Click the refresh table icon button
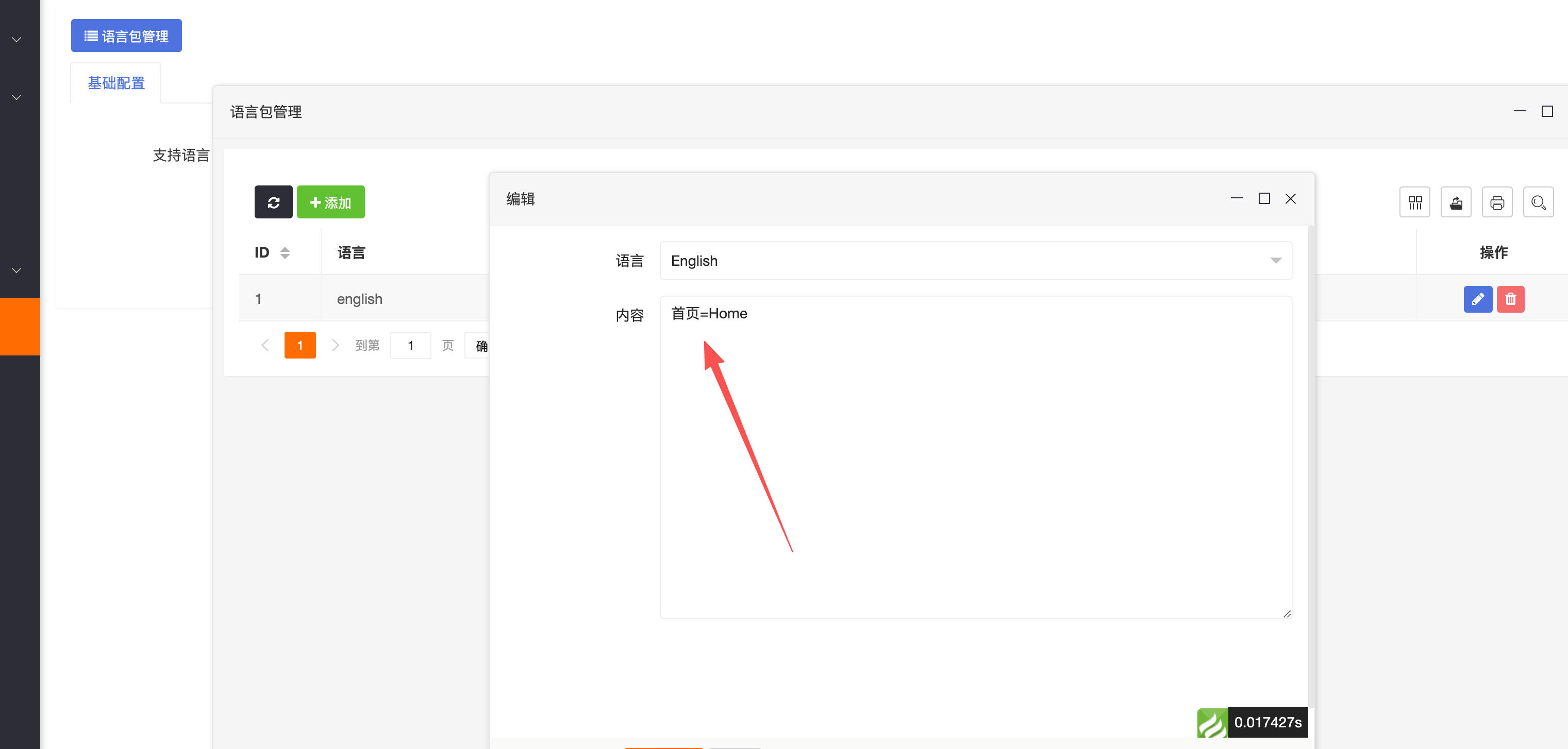The height and width of the screenshot is (749, 1568). 273,202
